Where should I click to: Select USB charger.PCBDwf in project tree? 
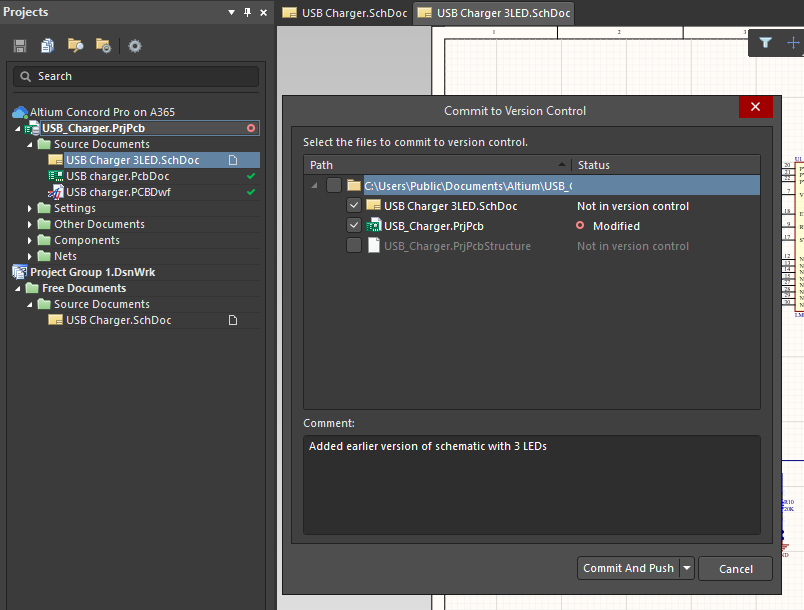(x=118, y=192)
